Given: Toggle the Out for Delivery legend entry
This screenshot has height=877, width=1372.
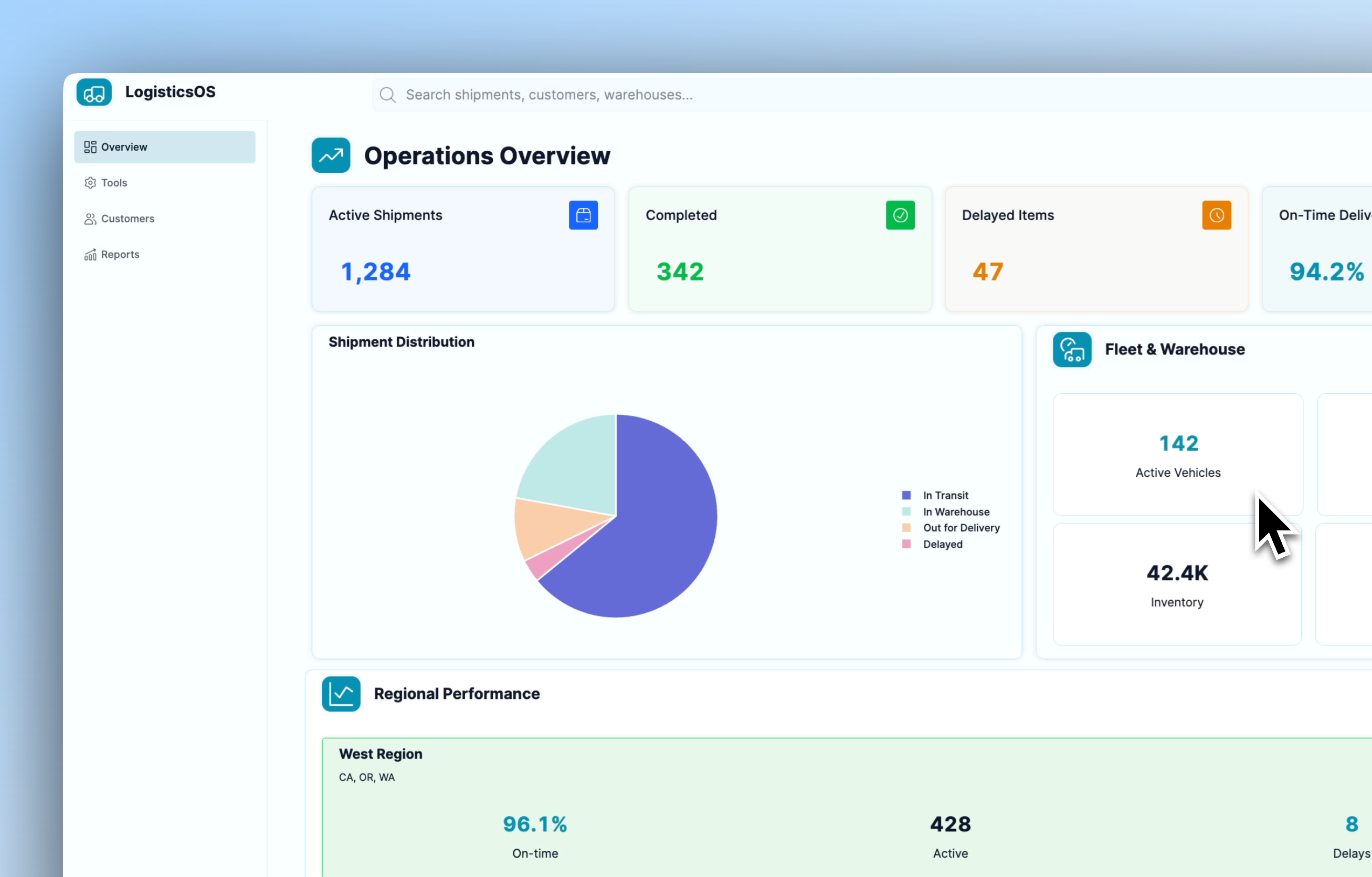Looking at the screenshot, I should [961, 527].
